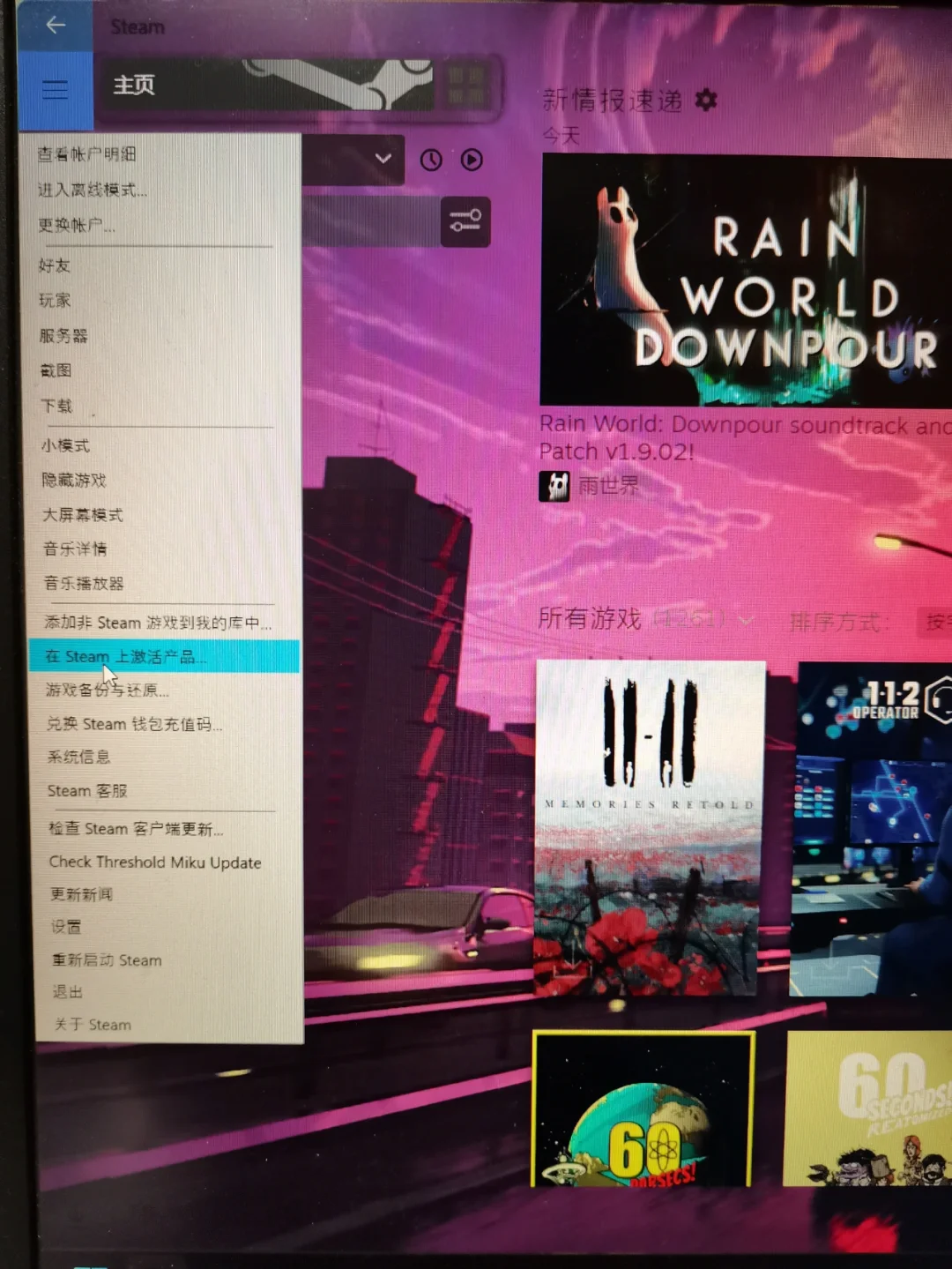Open 系统信息 menu entry

78,757
